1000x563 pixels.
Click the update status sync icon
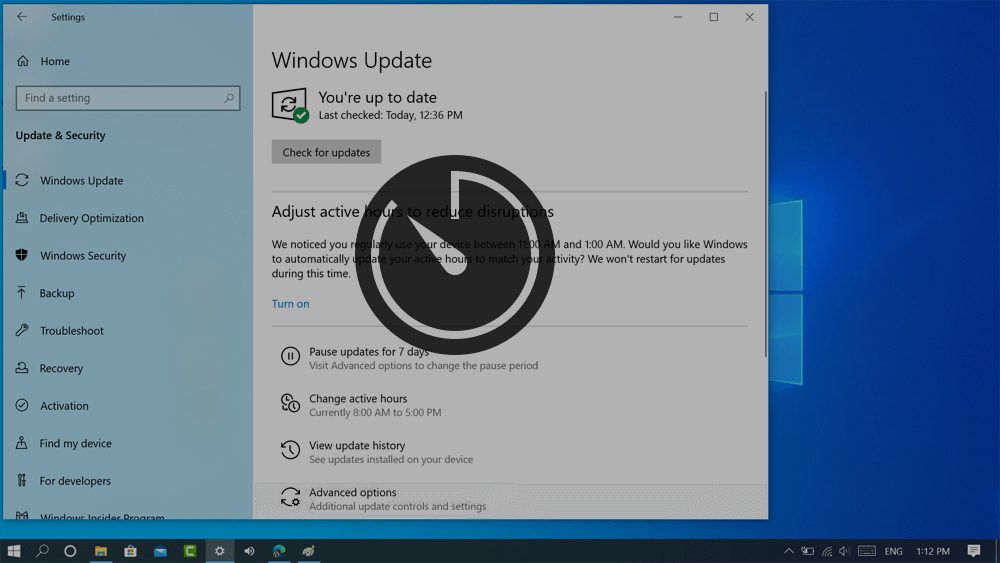tap(290, 105)
